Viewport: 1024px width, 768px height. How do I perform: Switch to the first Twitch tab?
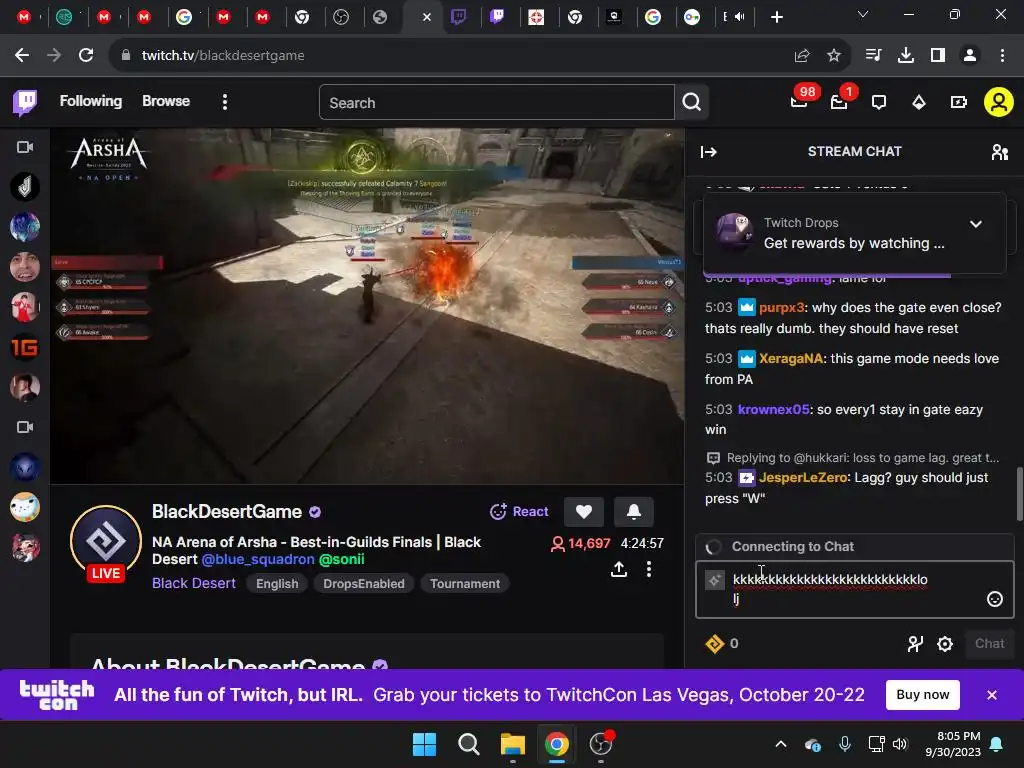click(458, 17)
